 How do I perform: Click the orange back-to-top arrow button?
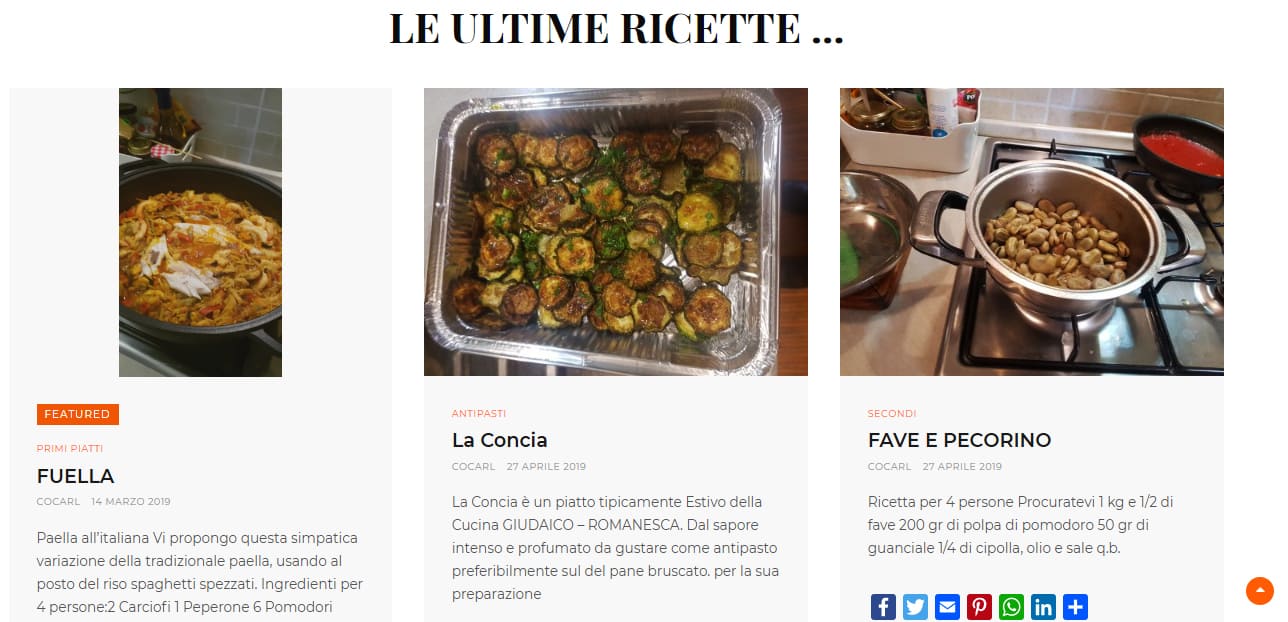(x=1260, y=591)
